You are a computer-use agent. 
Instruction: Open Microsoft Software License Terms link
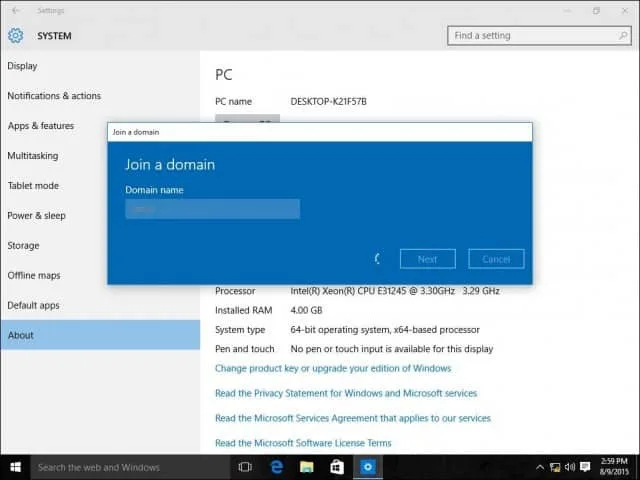(x=303, y=443)
